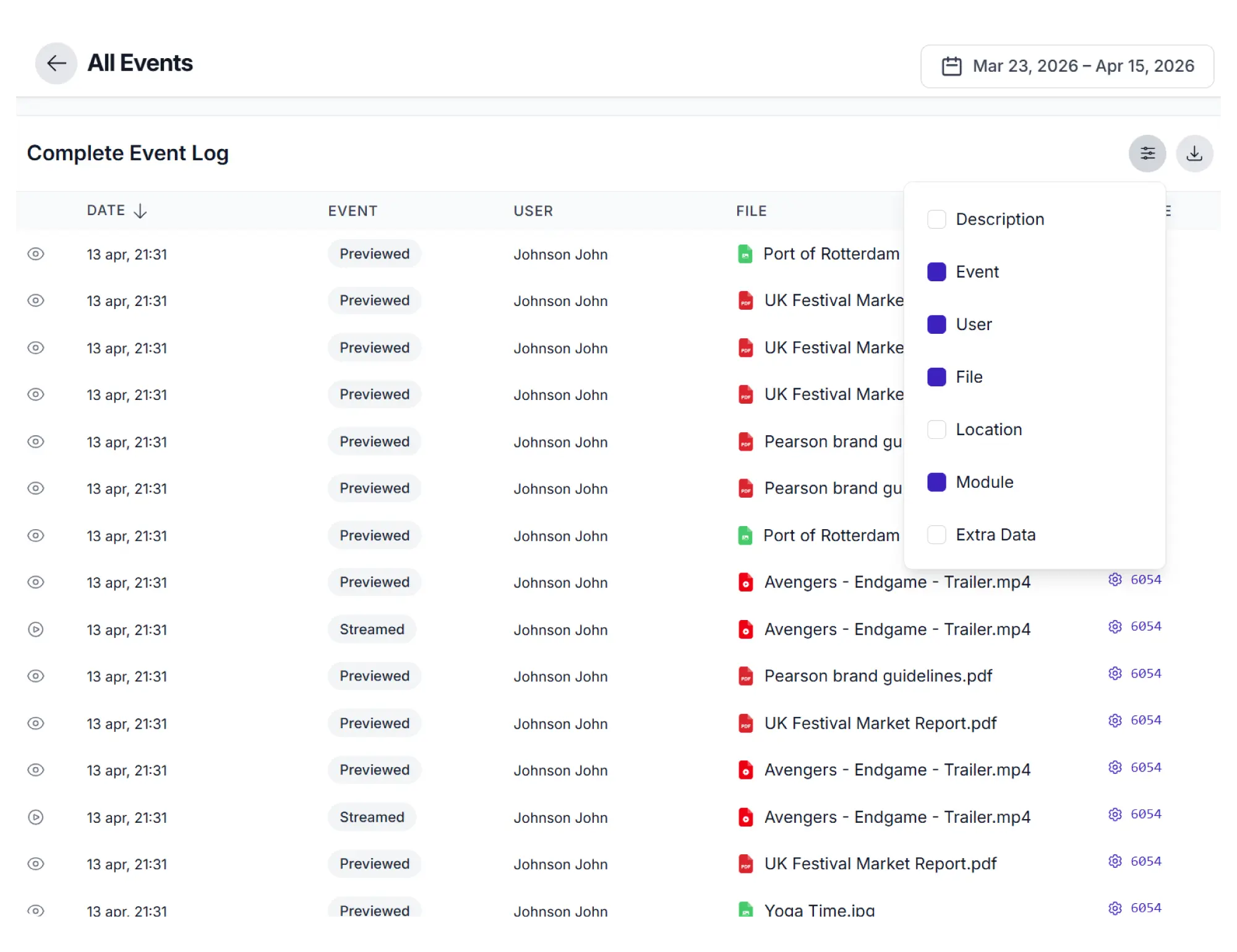Click Previewed badge in topmost table row

(374, 254)
